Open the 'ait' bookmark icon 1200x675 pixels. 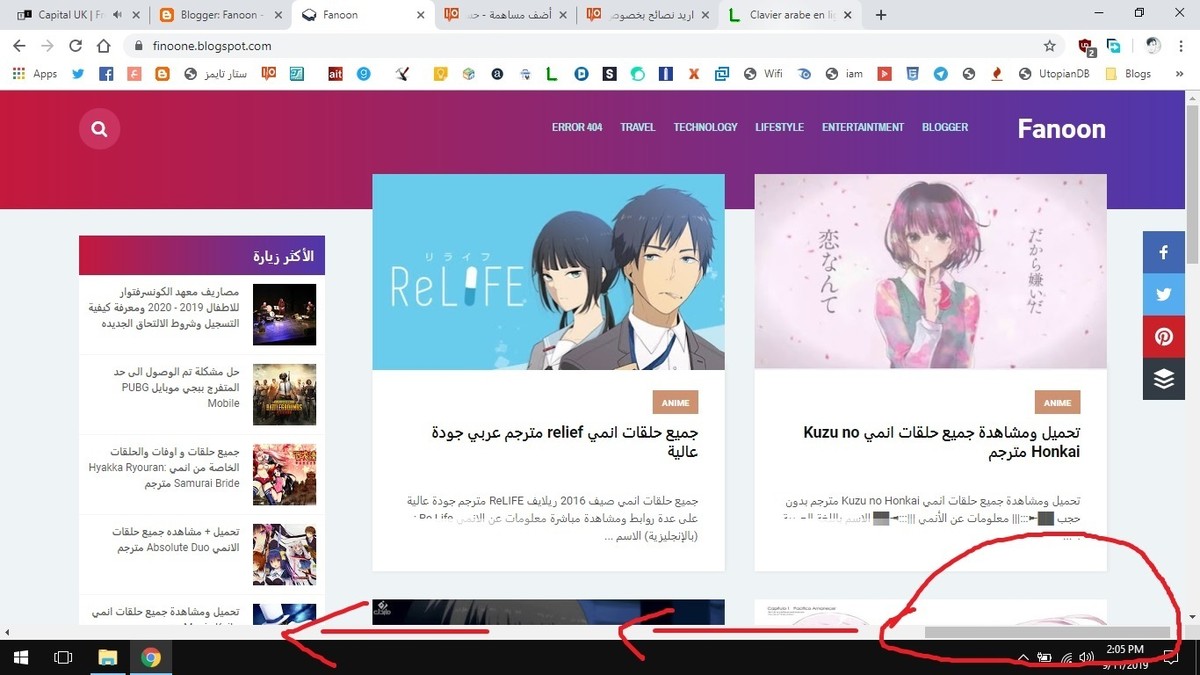[336, 74]
